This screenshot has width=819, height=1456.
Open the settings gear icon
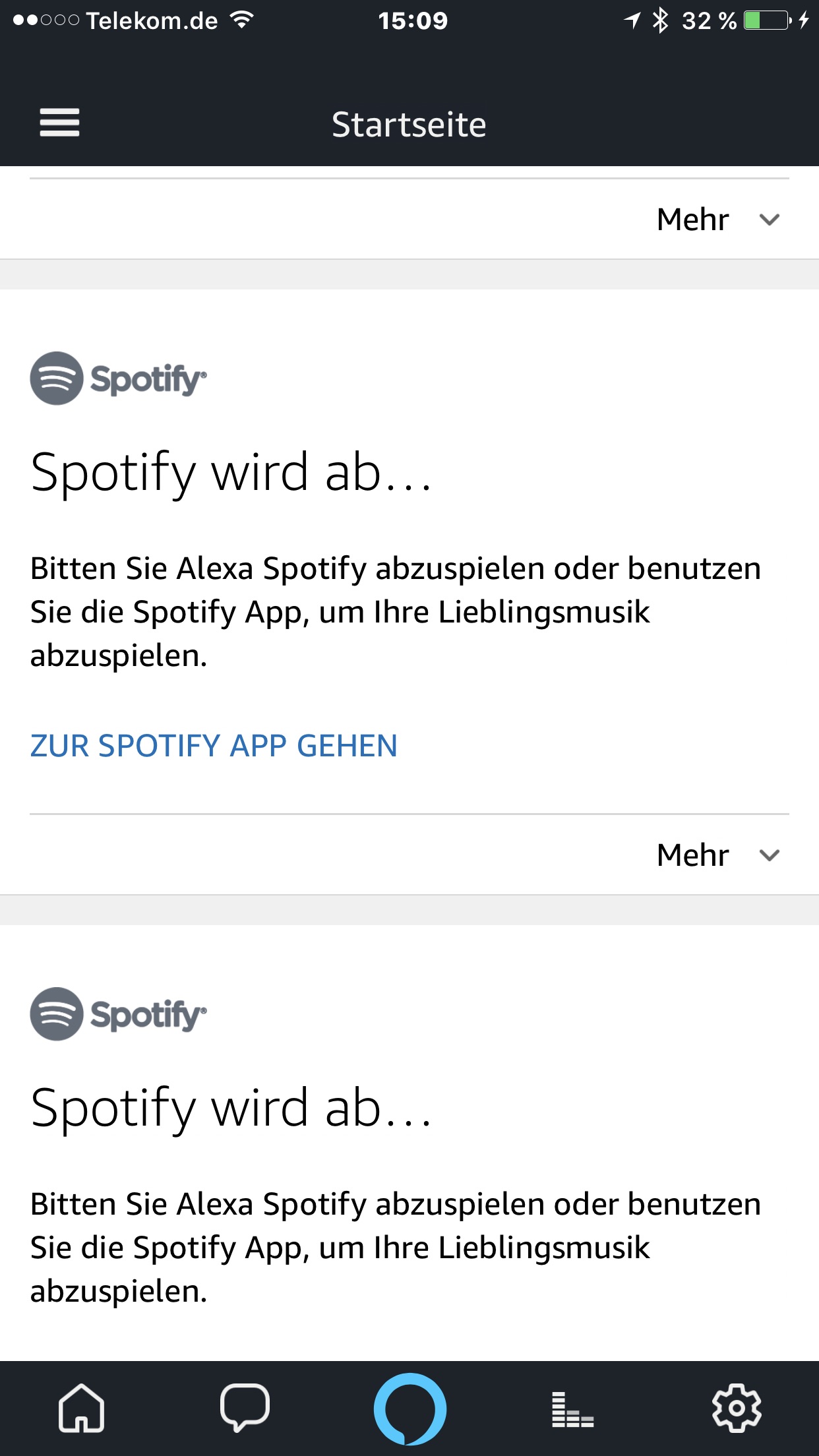(737, 1408)
